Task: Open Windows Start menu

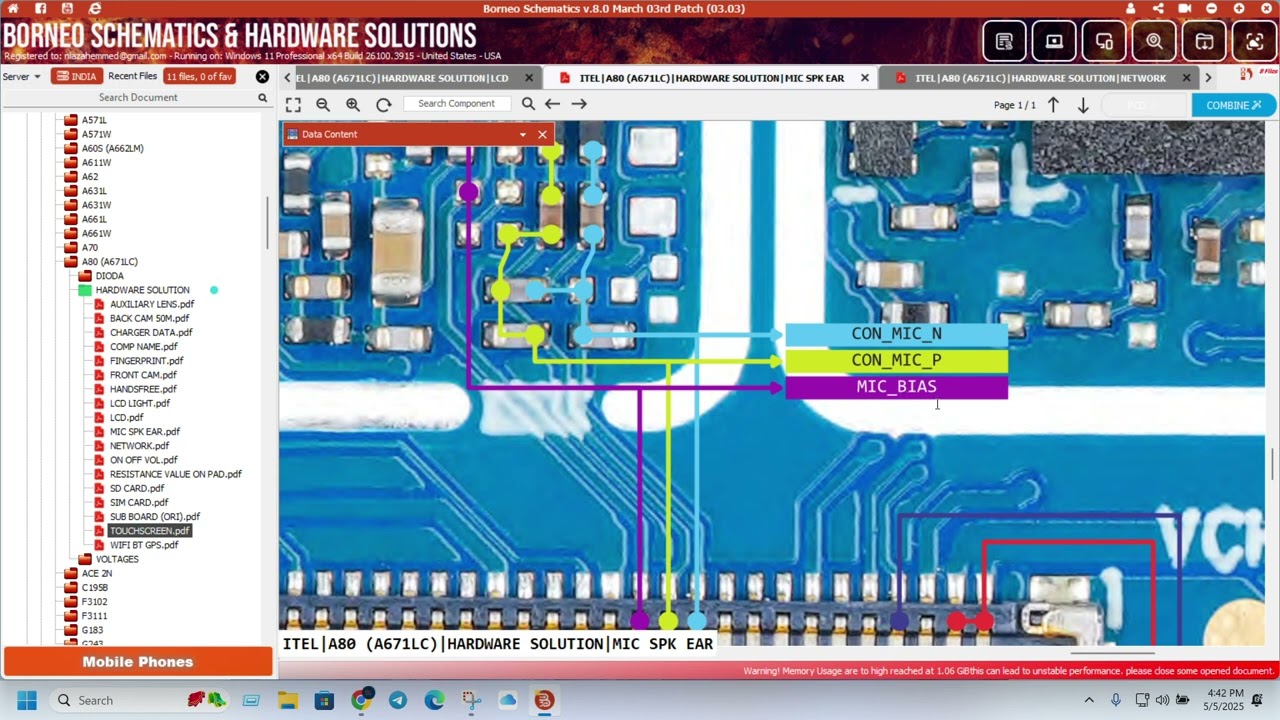Action: 27,700
